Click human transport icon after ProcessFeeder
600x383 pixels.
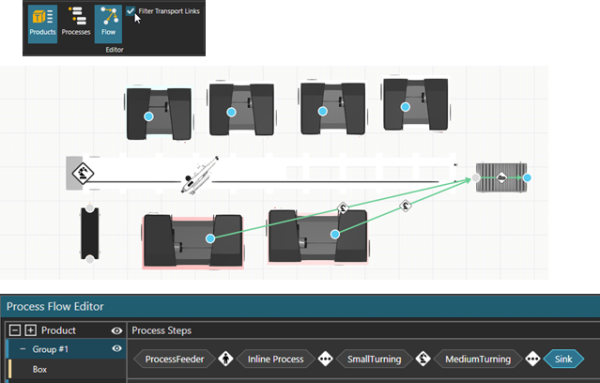click(226, 359)
